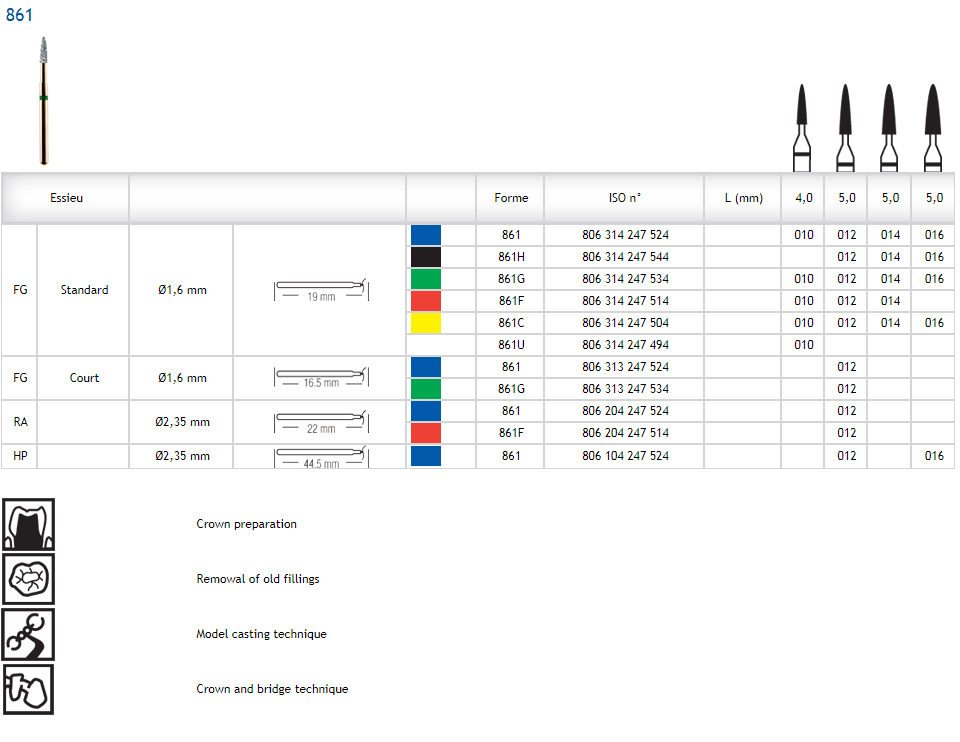
Task: Click the ISO n° column header
Action: (x=625, y=198)
